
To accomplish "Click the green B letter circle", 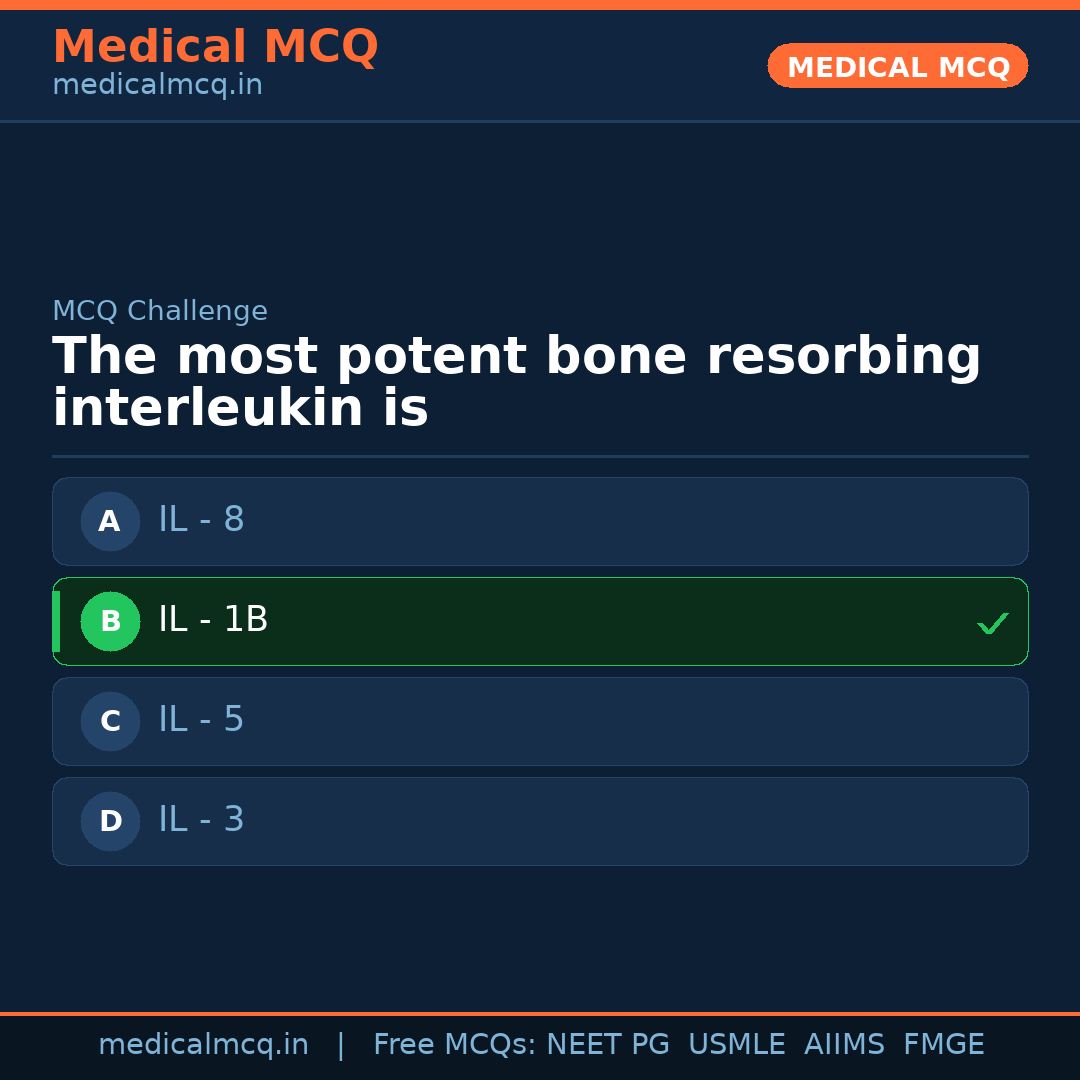I will coord(110,621).
